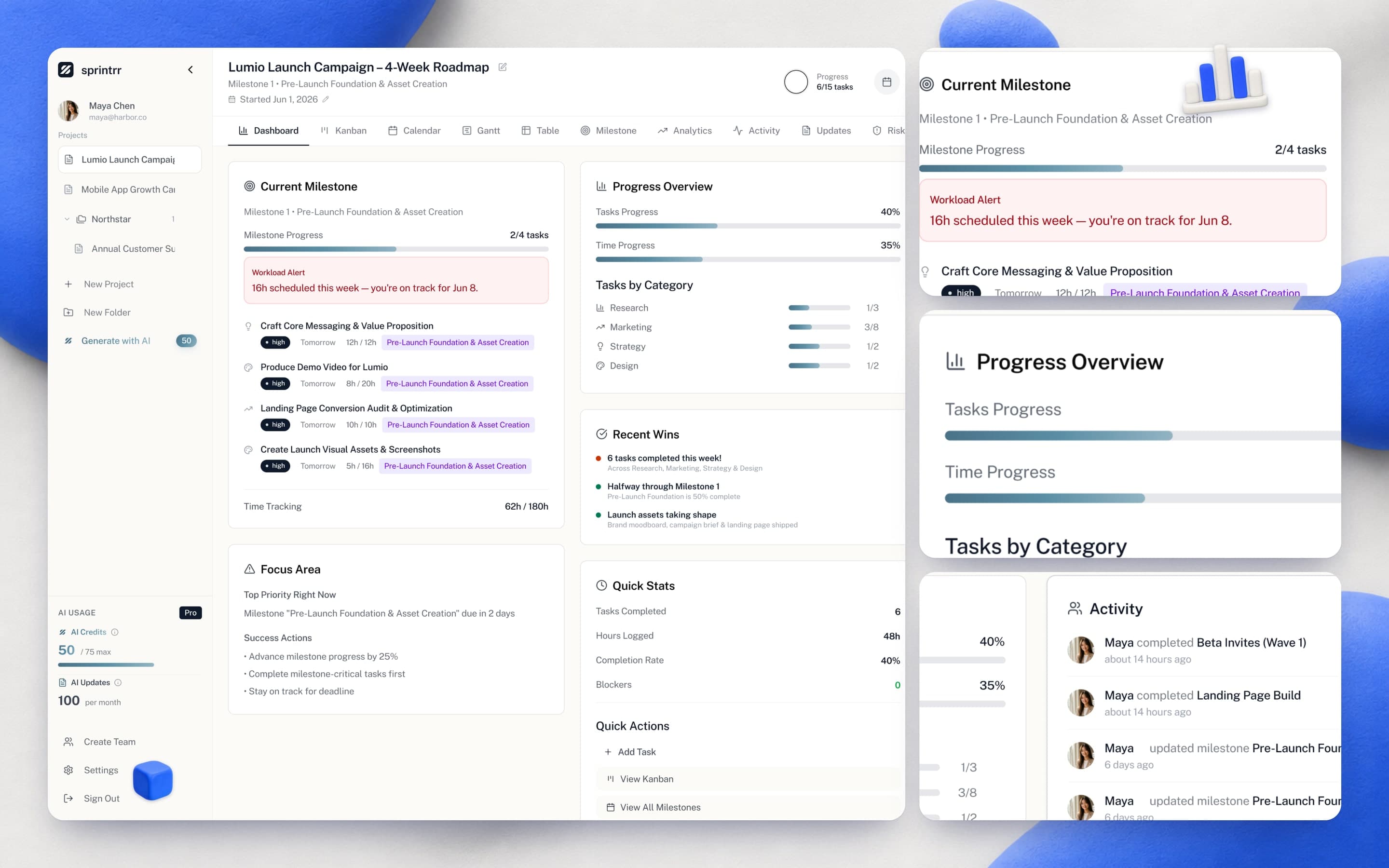Click the Milestone Progress bar in dashboard
This screenshot has height=868, width=1389.
[x=396, y=248]
